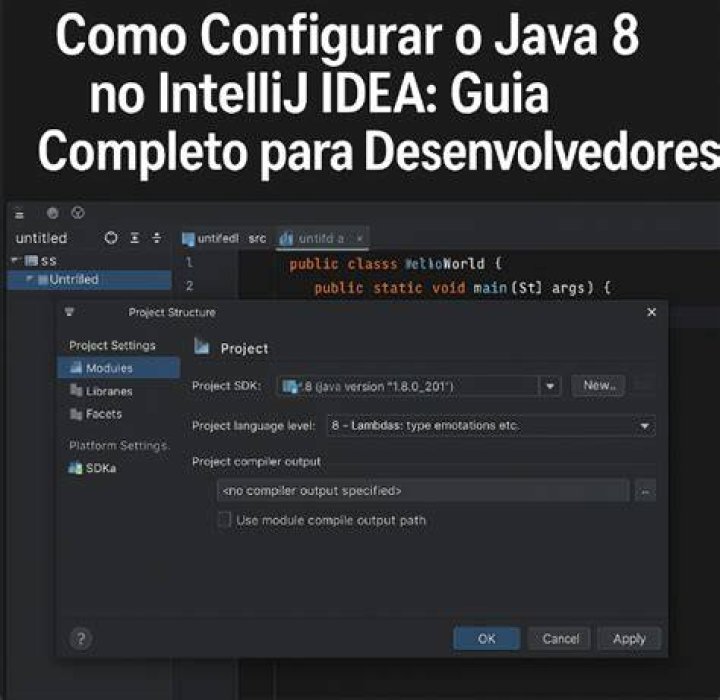
Task: Click the Java file icon in editor tab
Action: 286,238
